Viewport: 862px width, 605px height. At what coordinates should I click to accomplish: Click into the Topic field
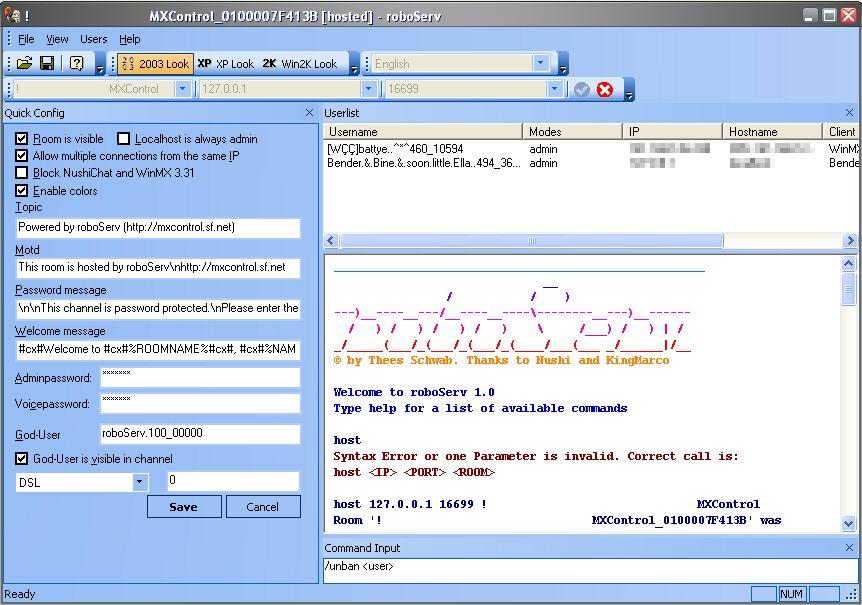pos(158,227)
